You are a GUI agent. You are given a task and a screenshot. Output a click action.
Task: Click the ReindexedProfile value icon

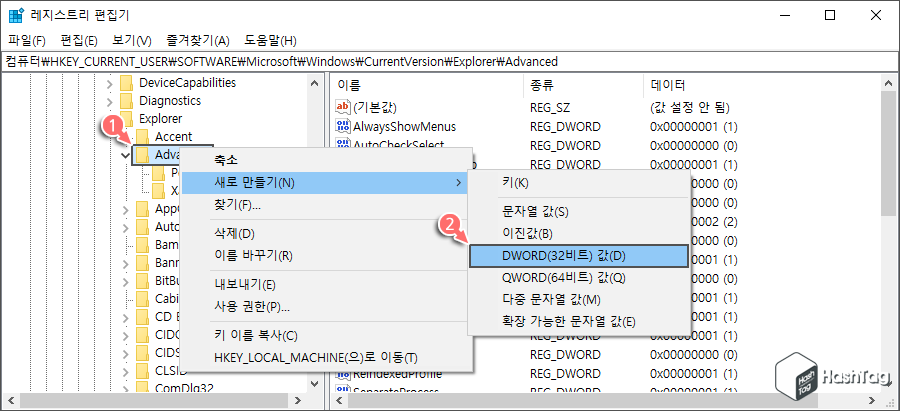point(343,374)
